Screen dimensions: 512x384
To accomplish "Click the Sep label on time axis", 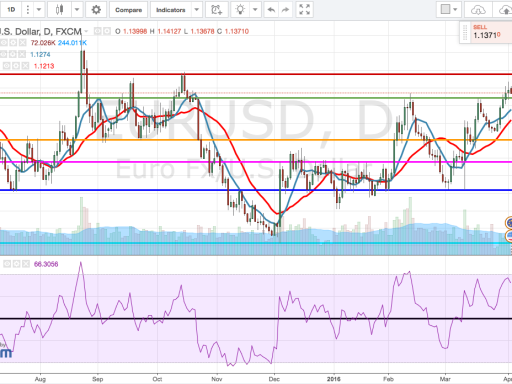I will [98, 379].
